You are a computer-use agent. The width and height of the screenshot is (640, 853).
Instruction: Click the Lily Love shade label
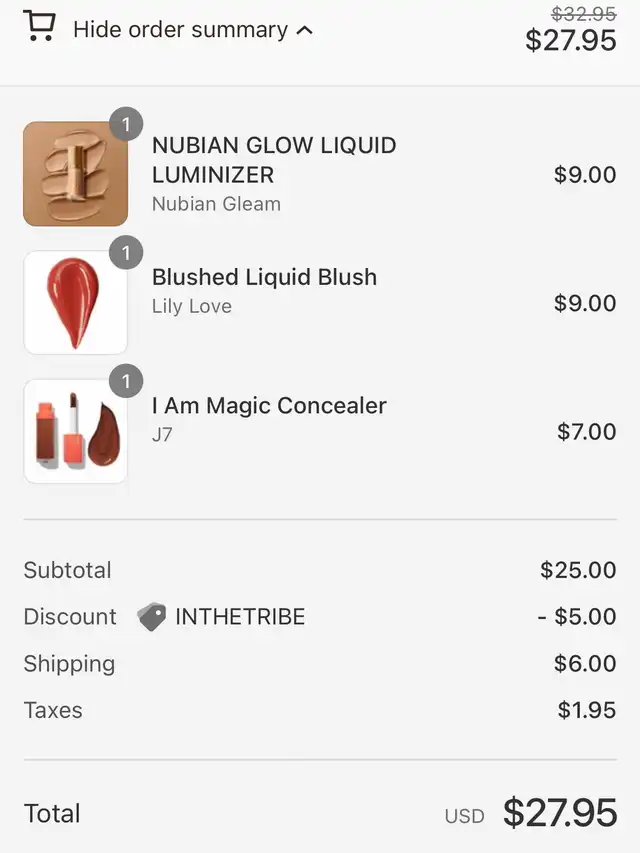tap(192, 307)
